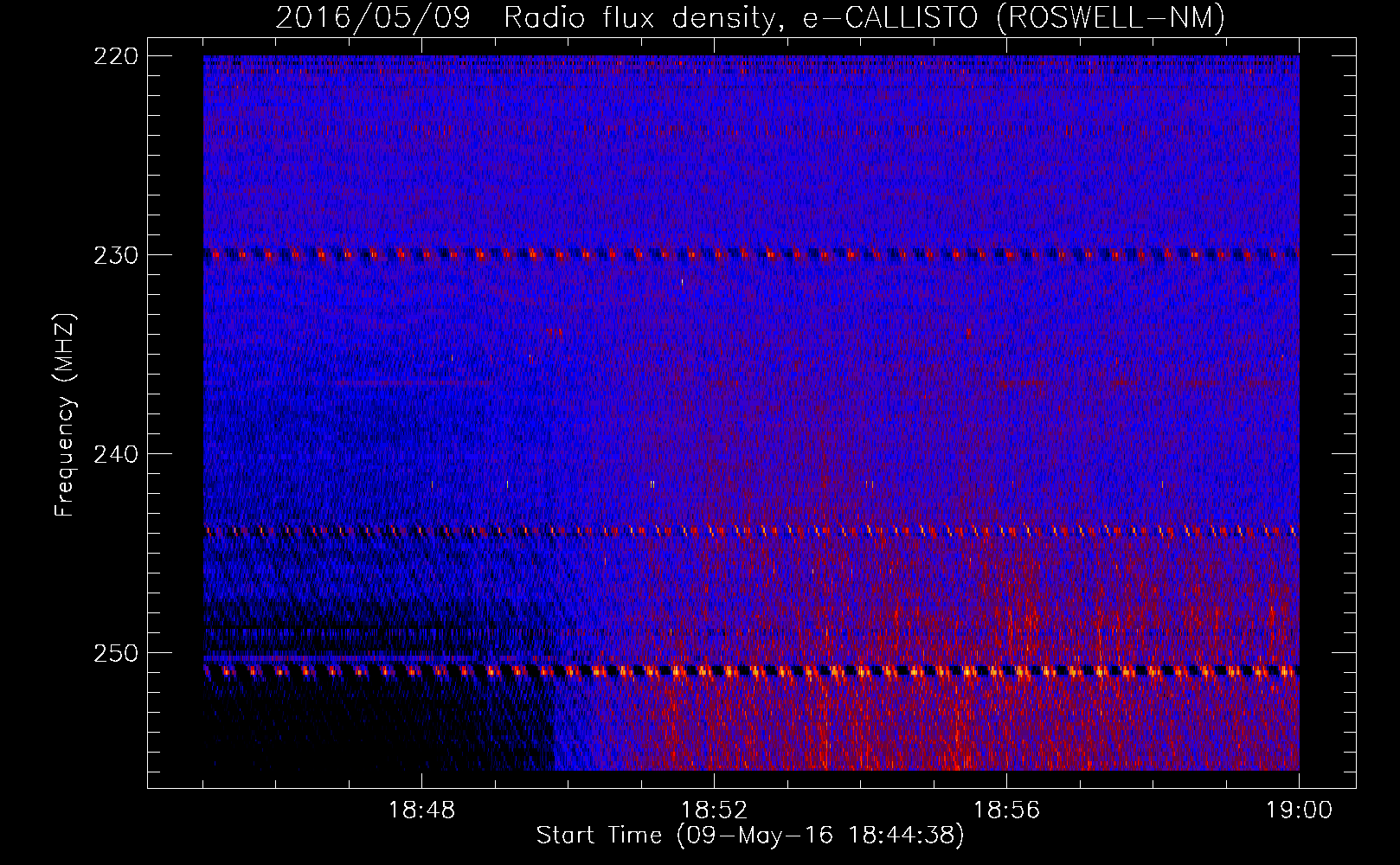Click the 250 frequency tick label
This screenshot has width=1400, height=865.
pos(115,653)
